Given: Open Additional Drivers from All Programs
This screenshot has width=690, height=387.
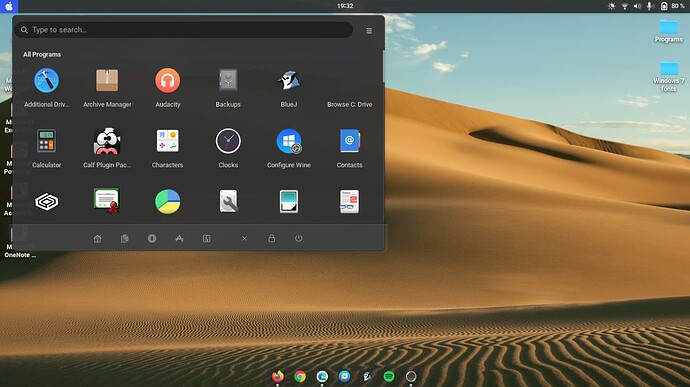Looking at the screenshot, I should [46, 88].
